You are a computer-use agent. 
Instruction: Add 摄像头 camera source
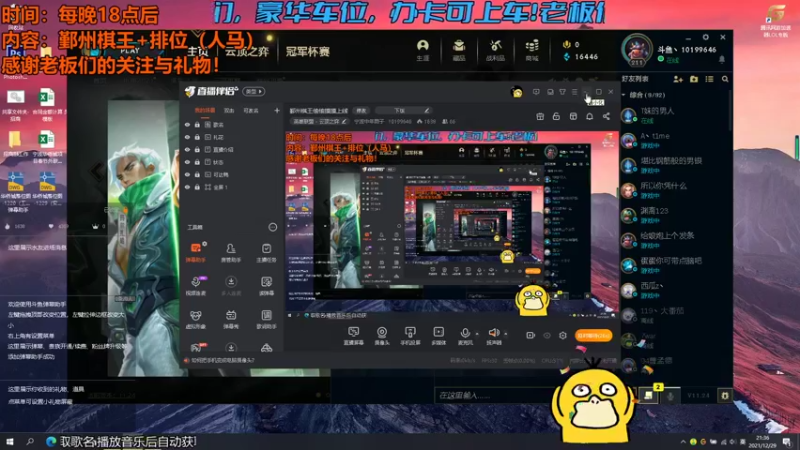tap(382, 336)
